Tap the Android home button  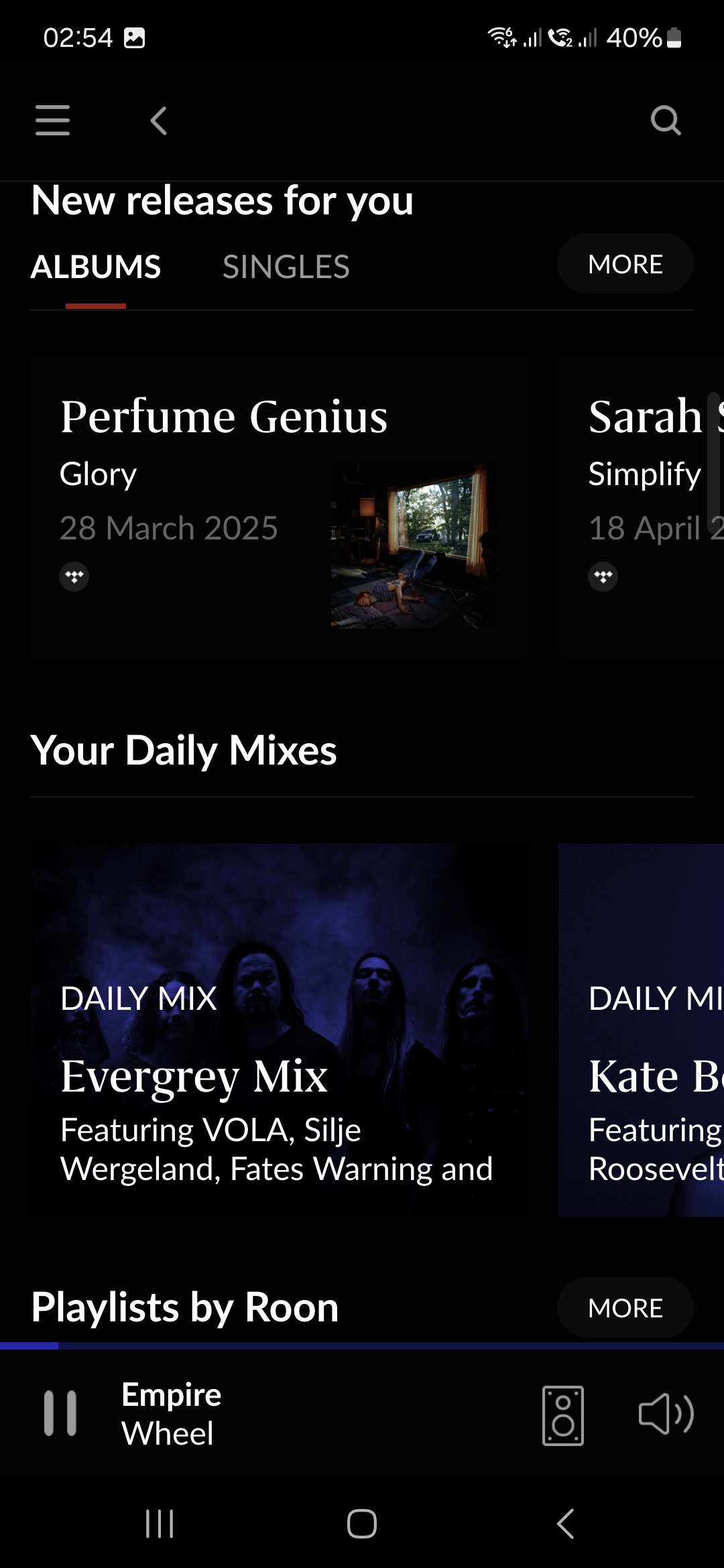click(362, 1524)
